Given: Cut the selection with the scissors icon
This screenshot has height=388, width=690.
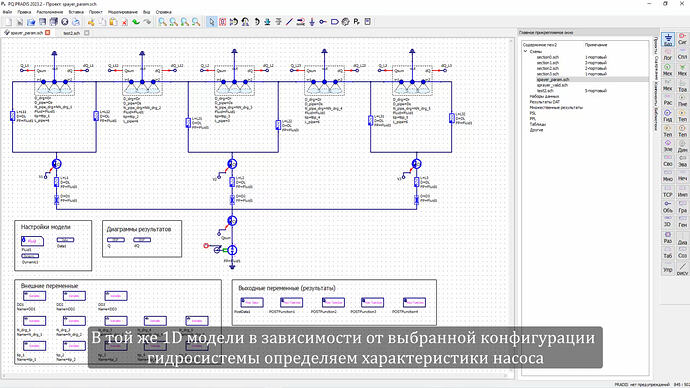Looking at the screenshot, I should pos(91,22).
